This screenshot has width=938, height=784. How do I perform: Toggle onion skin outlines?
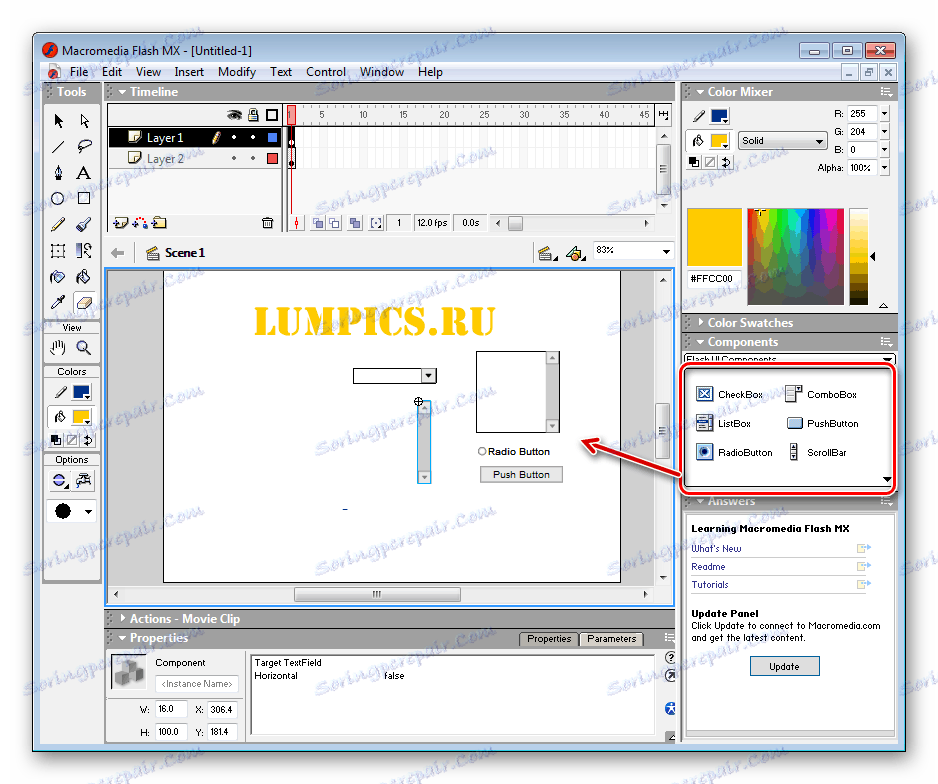pyautogui.click(x=334, y=224)
